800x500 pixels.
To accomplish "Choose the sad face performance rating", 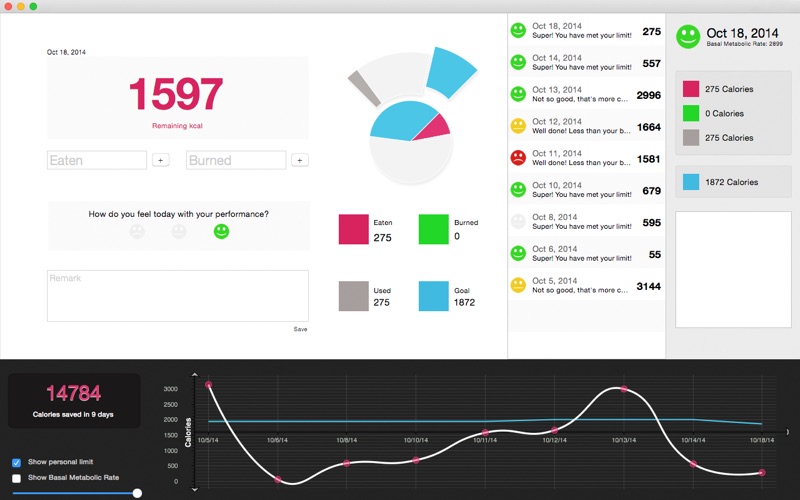I will click(137, 232).
